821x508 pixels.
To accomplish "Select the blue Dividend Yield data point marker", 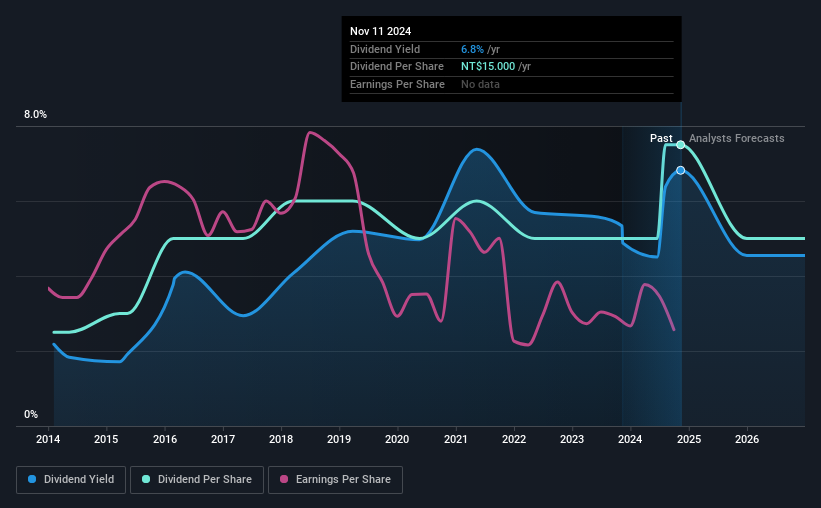I will (x=680, y=170).
